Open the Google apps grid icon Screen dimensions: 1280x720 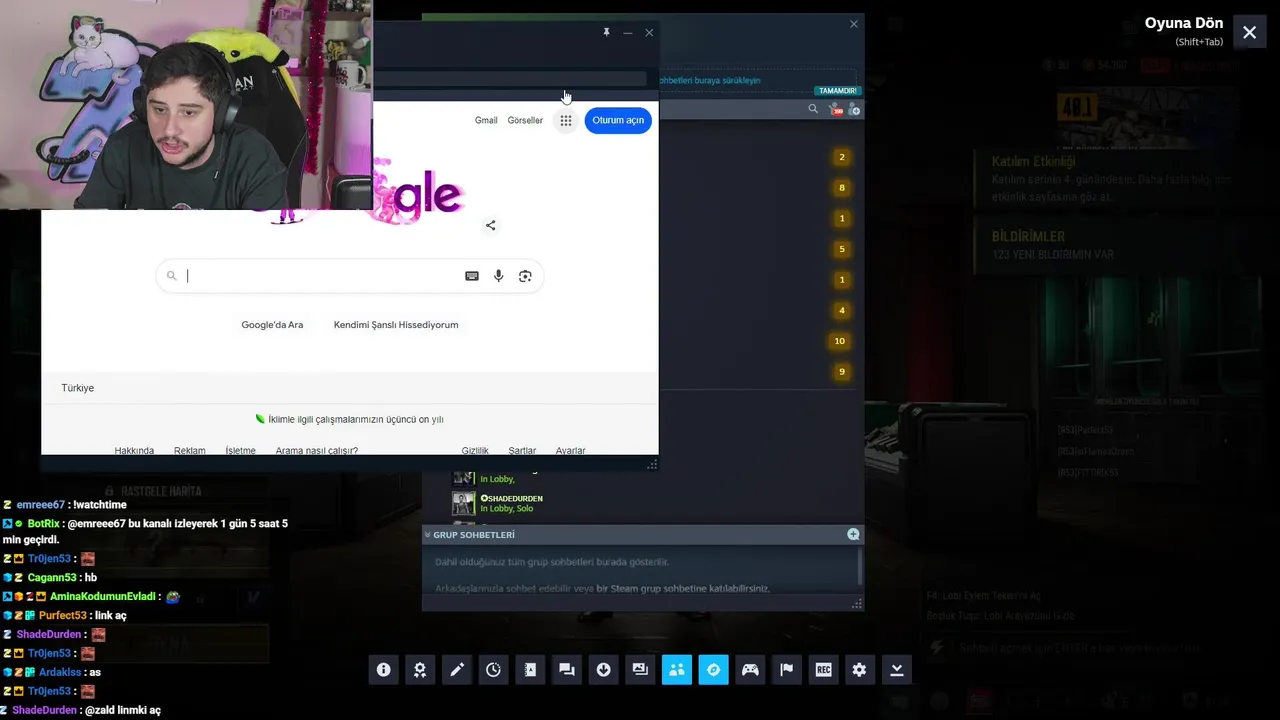pos(565,120)
